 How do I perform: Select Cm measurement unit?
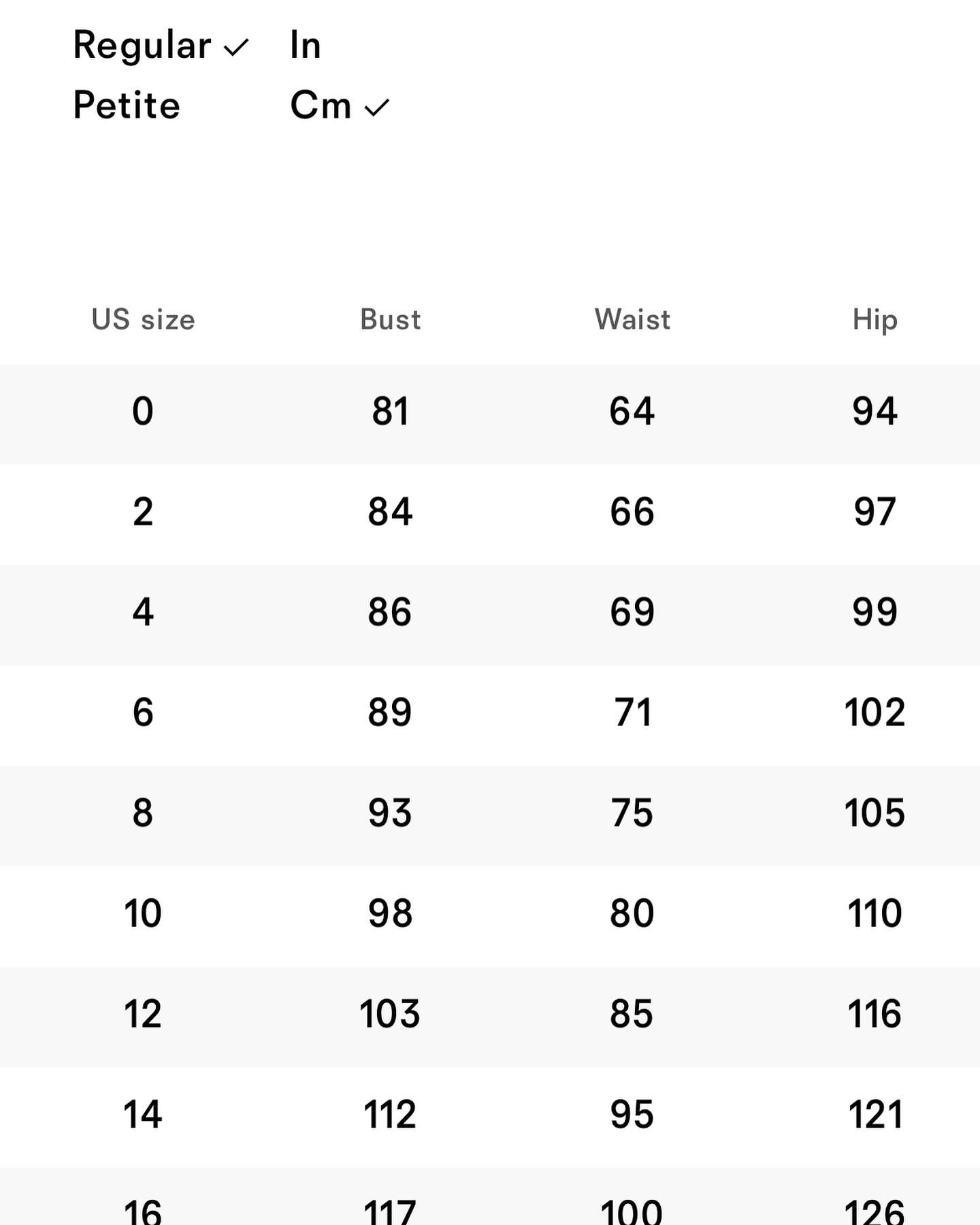[321, 105]
